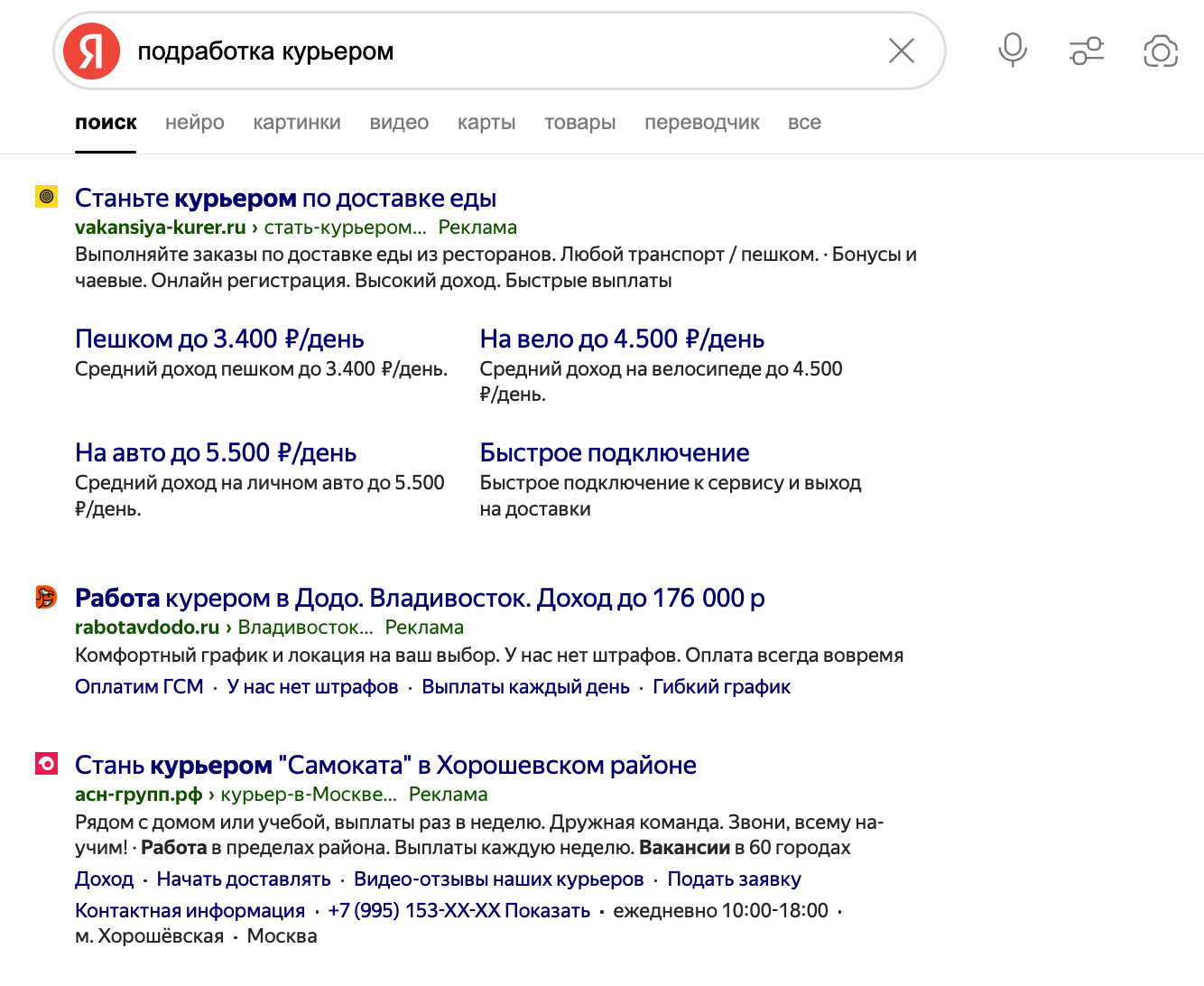
Task: Click Начать доставлять quick link
Action: pos(244,879)
